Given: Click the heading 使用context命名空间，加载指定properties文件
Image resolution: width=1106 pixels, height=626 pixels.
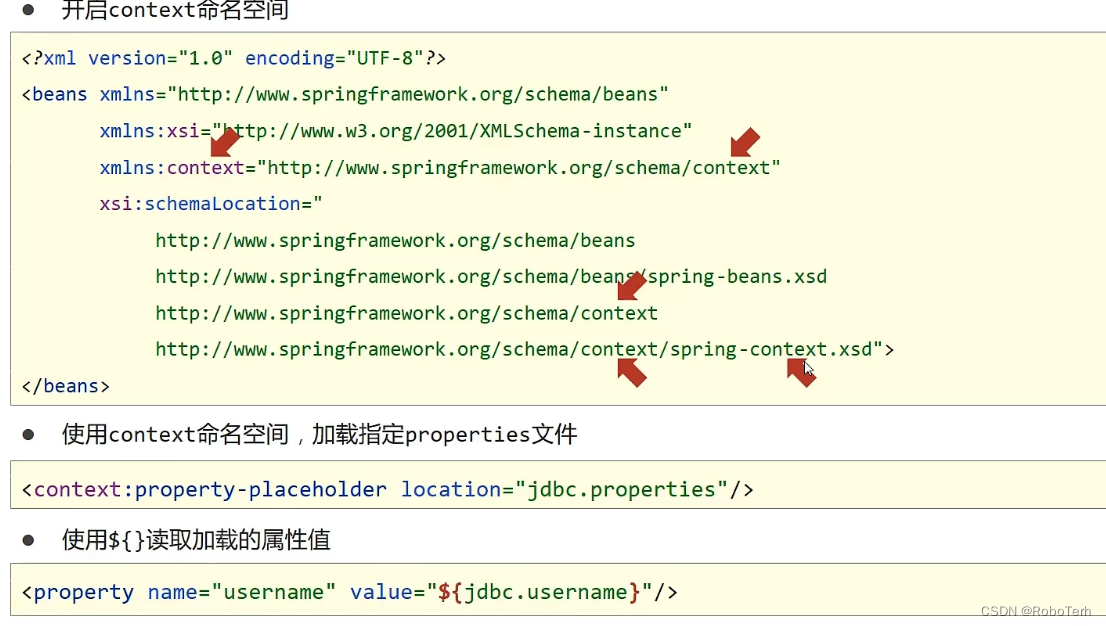Looking at the screenshot, I should coord(320,434).
